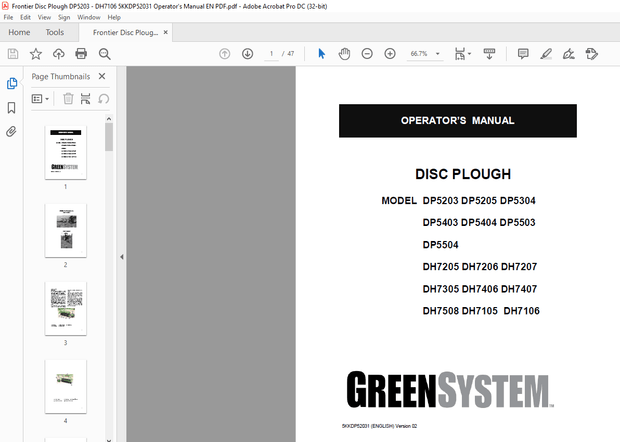Switch to the Home tab
This screenshot has height=442, width=620.
point(19,32)
